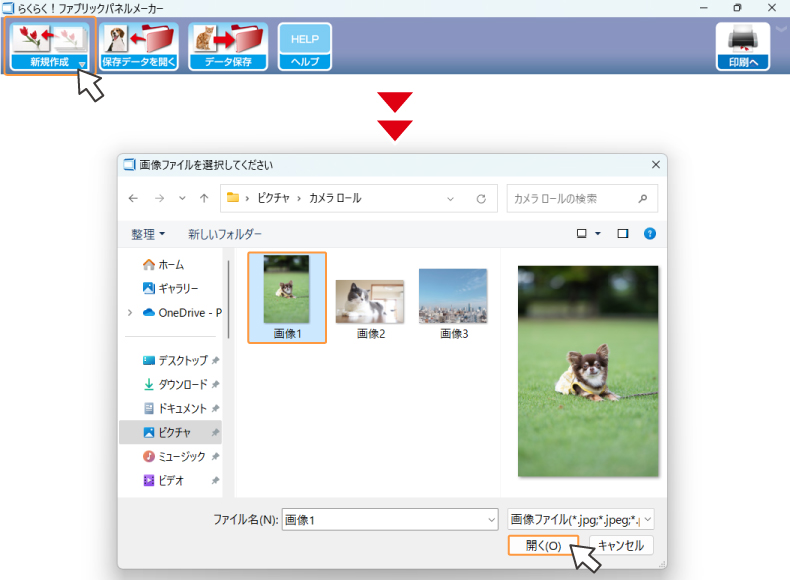Toggle the preview pane icon
This screenshot has height=580, width=790.
tap(623, 234)
